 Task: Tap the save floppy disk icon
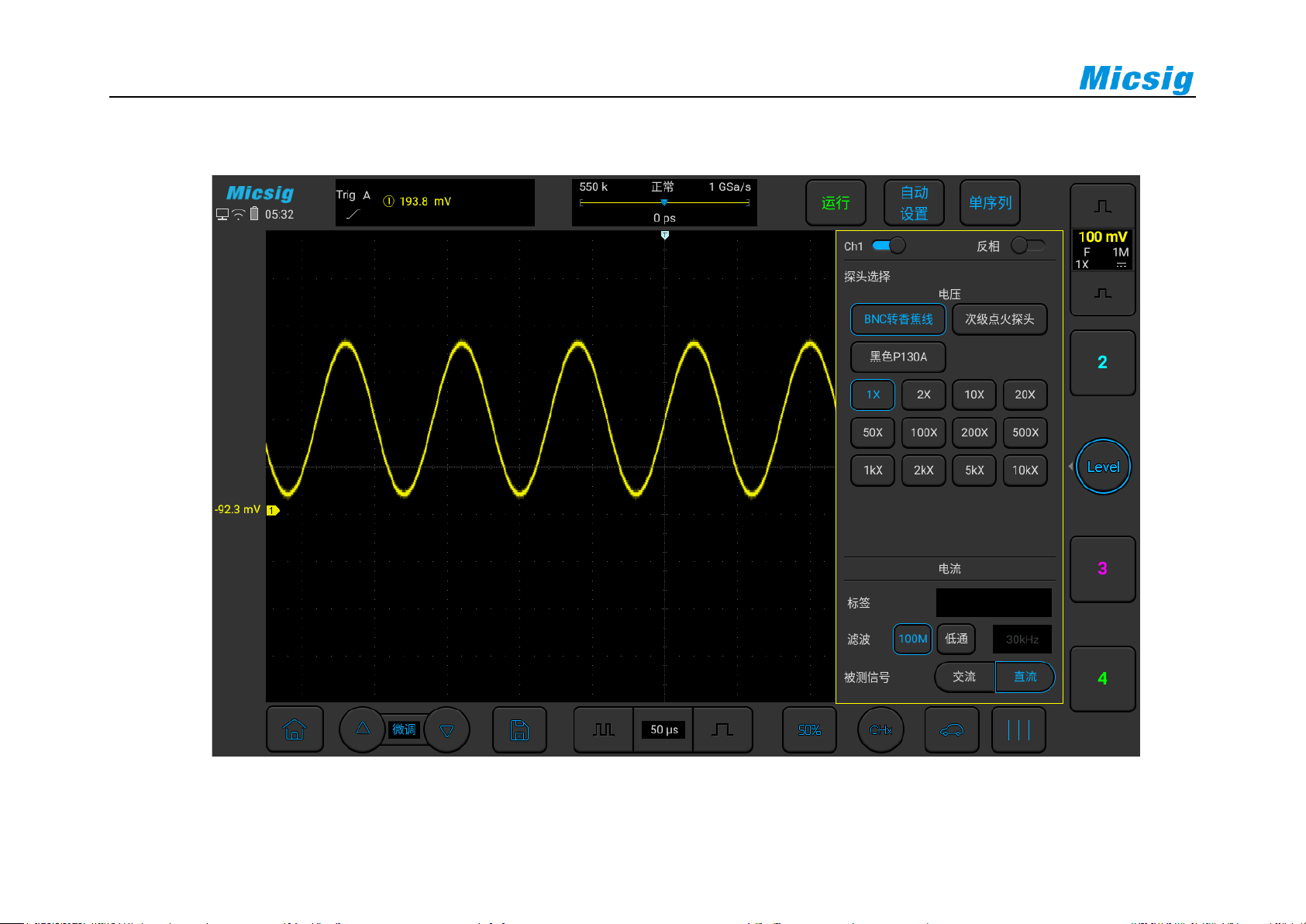pyautogui.click(x=519, y=729)
